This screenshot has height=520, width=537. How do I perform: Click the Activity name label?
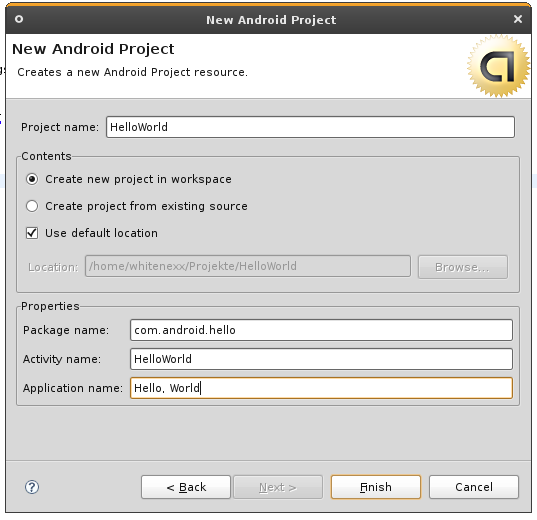62,359
